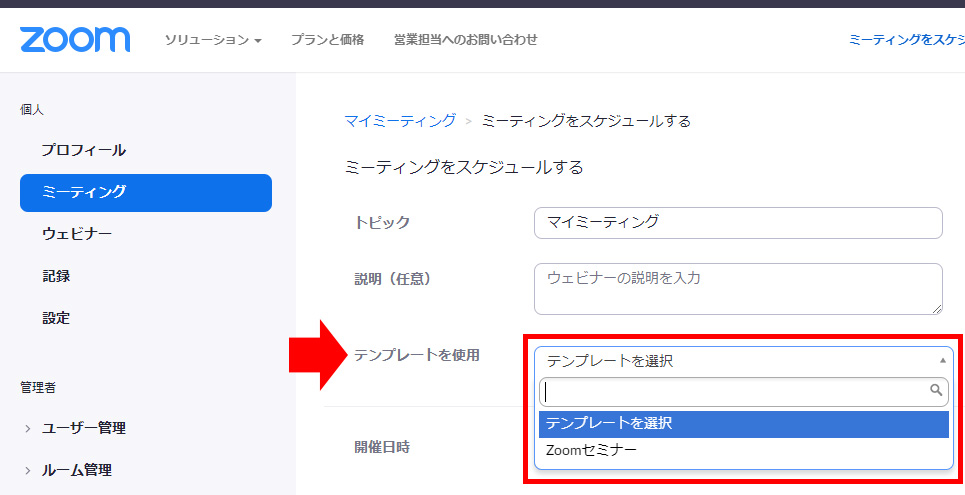Open 設定 in the sidebar

coord(56,318)
